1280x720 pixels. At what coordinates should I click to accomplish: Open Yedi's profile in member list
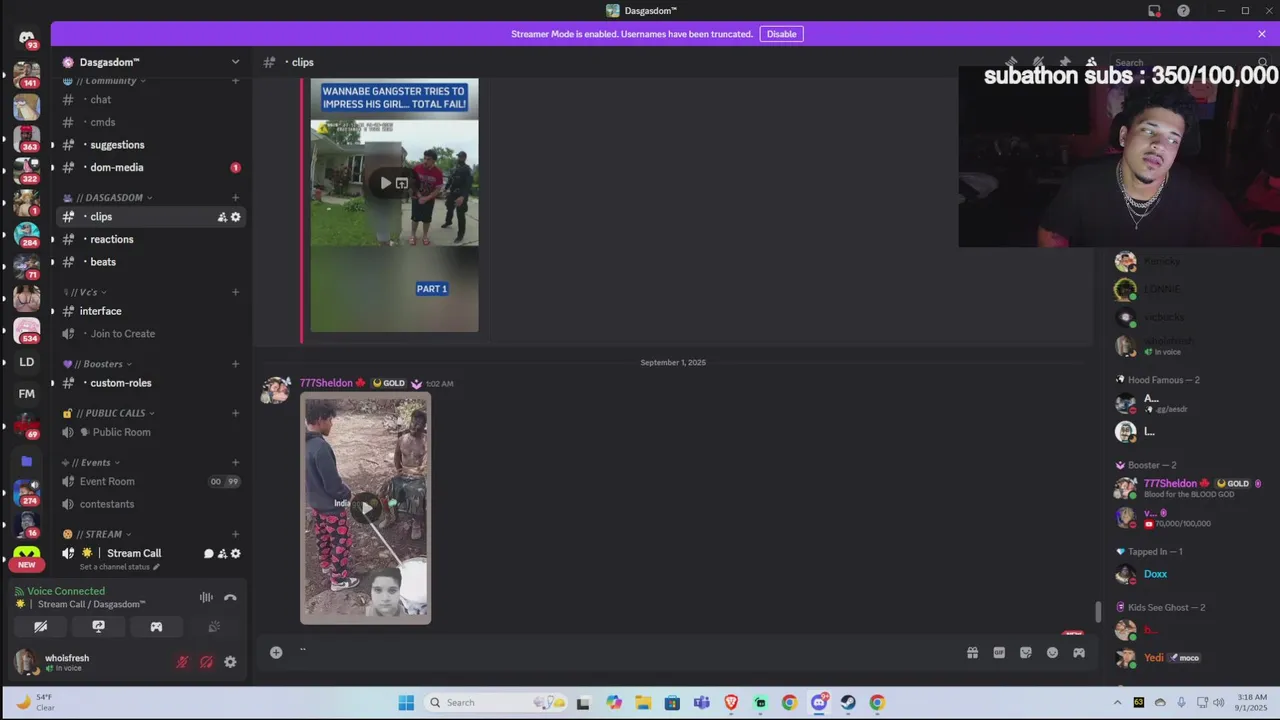[x=1155, y=658]
